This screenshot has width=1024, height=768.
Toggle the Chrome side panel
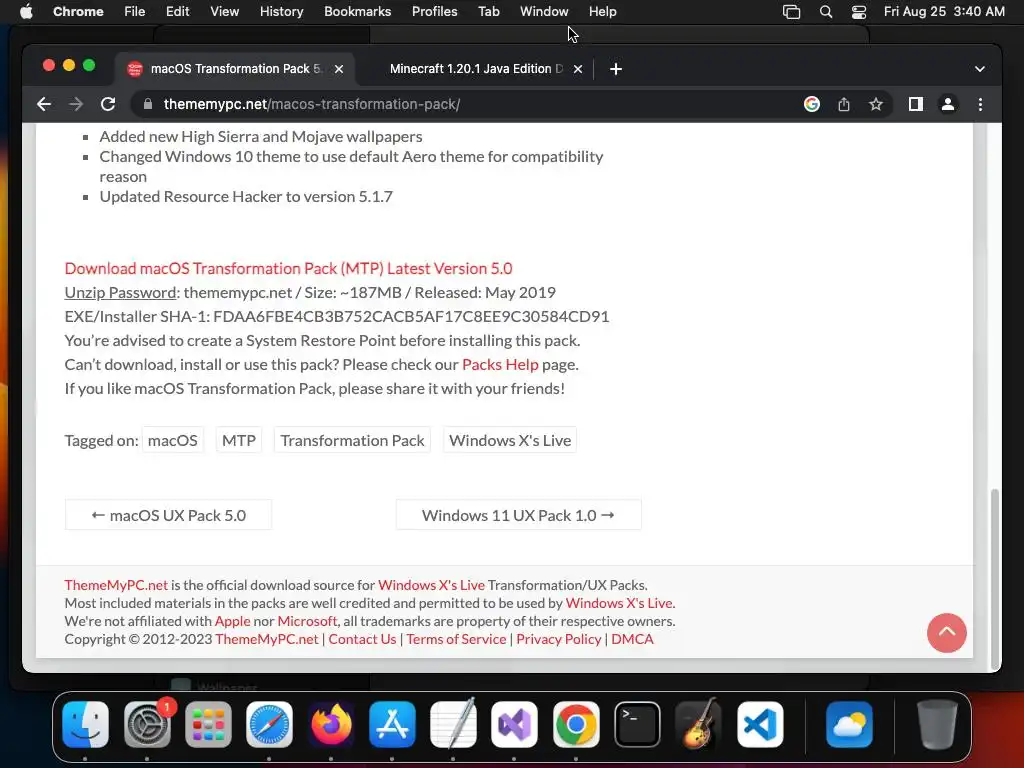tap(916, 104)
